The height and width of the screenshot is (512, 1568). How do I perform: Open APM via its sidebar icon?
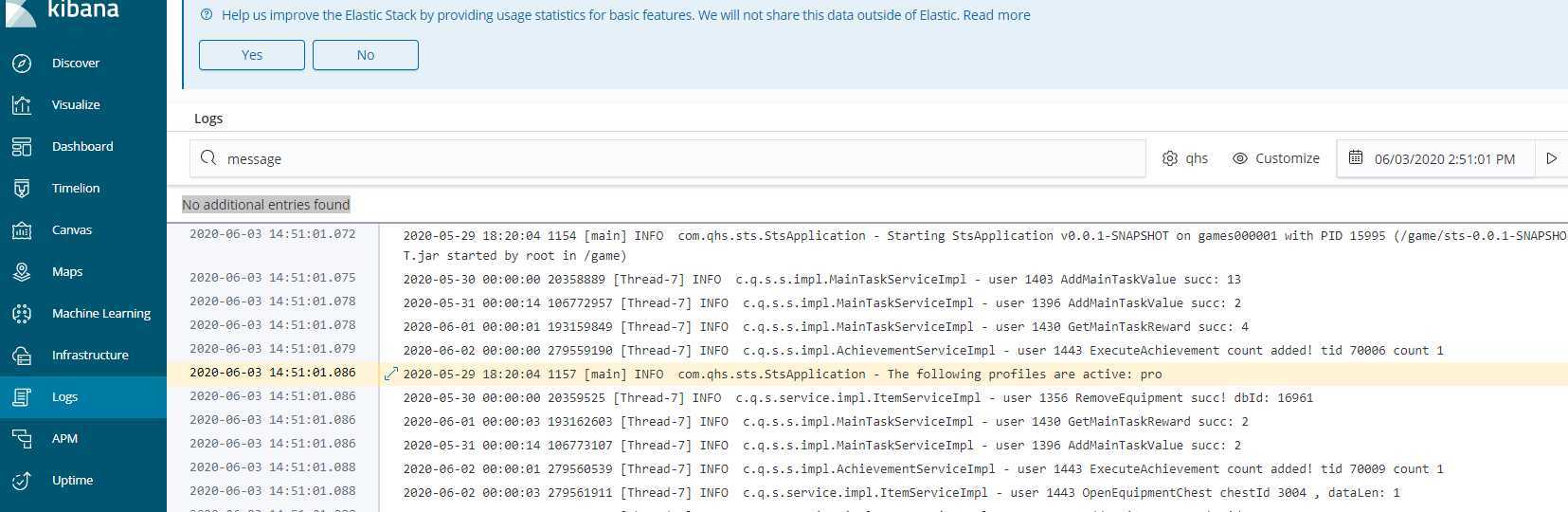[x=22, y=438]
